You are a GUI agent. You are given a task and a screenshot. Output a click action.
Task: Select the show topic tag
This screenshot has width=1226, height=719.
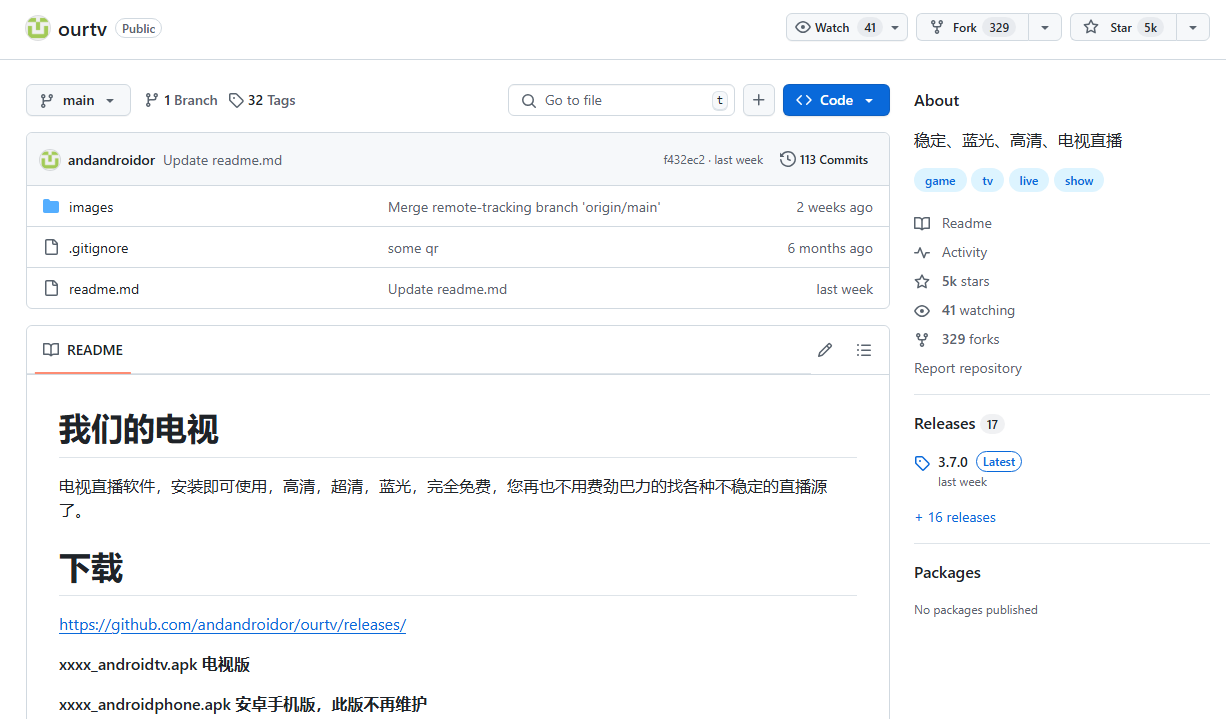click(1079, 181)
